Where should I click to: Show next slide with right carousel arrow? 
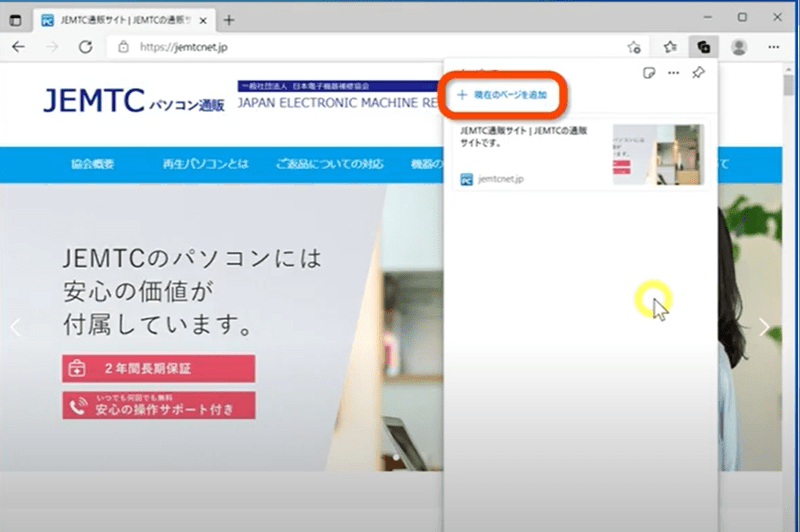coord(764,327)
